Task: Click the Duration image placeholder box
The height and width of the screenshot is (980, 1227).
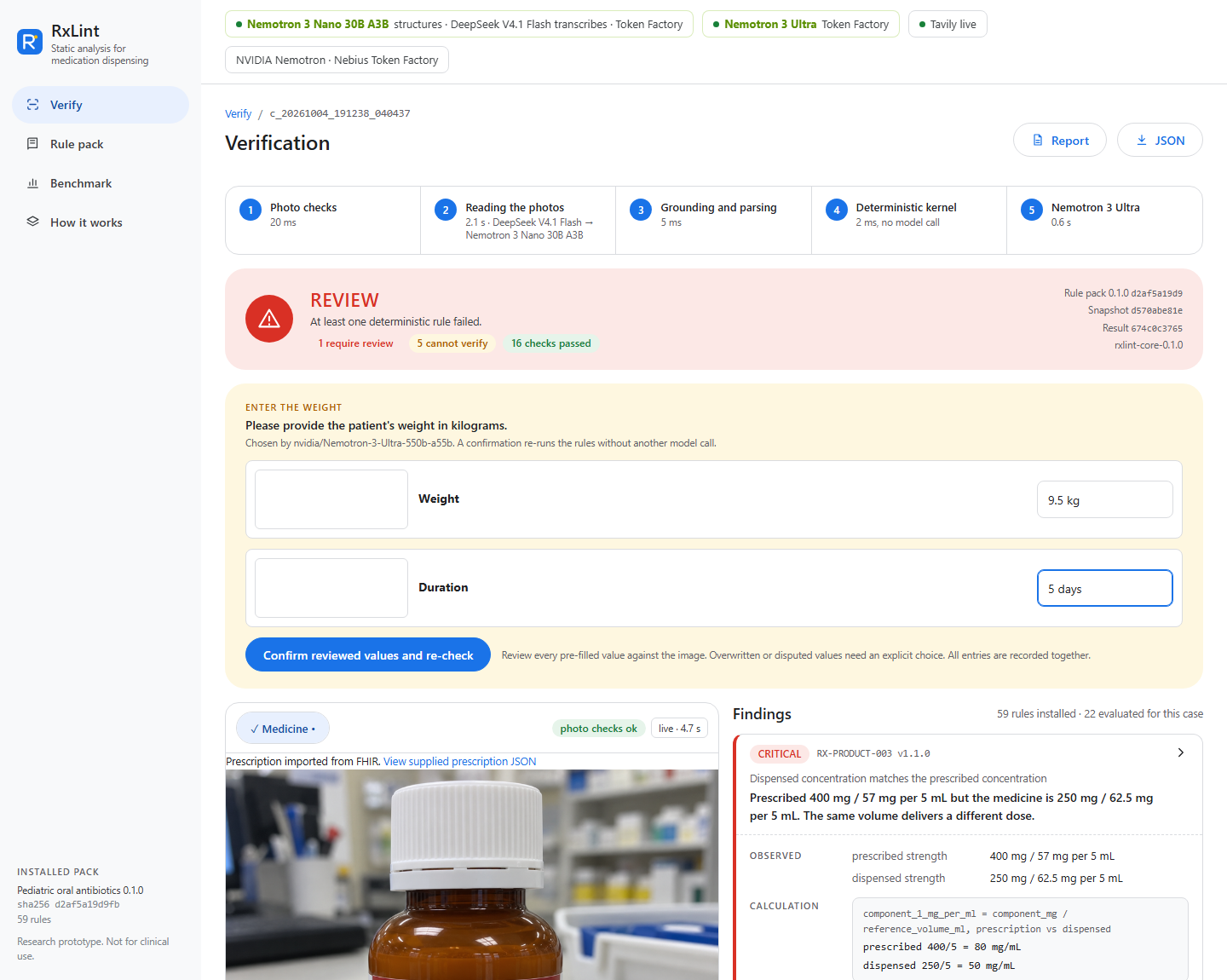Action: tap(331, 588)
